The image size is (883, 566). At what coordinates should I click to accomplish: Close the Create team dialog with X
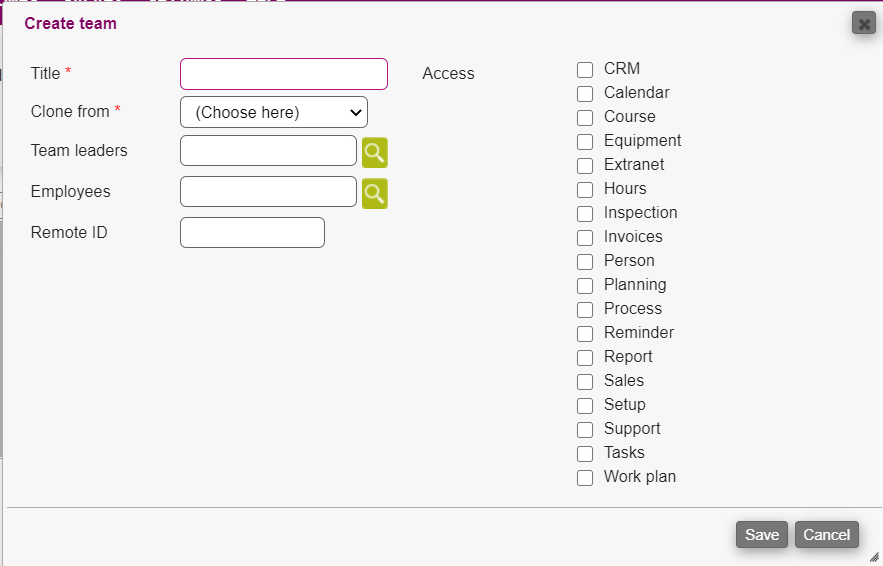click(864, 23)
